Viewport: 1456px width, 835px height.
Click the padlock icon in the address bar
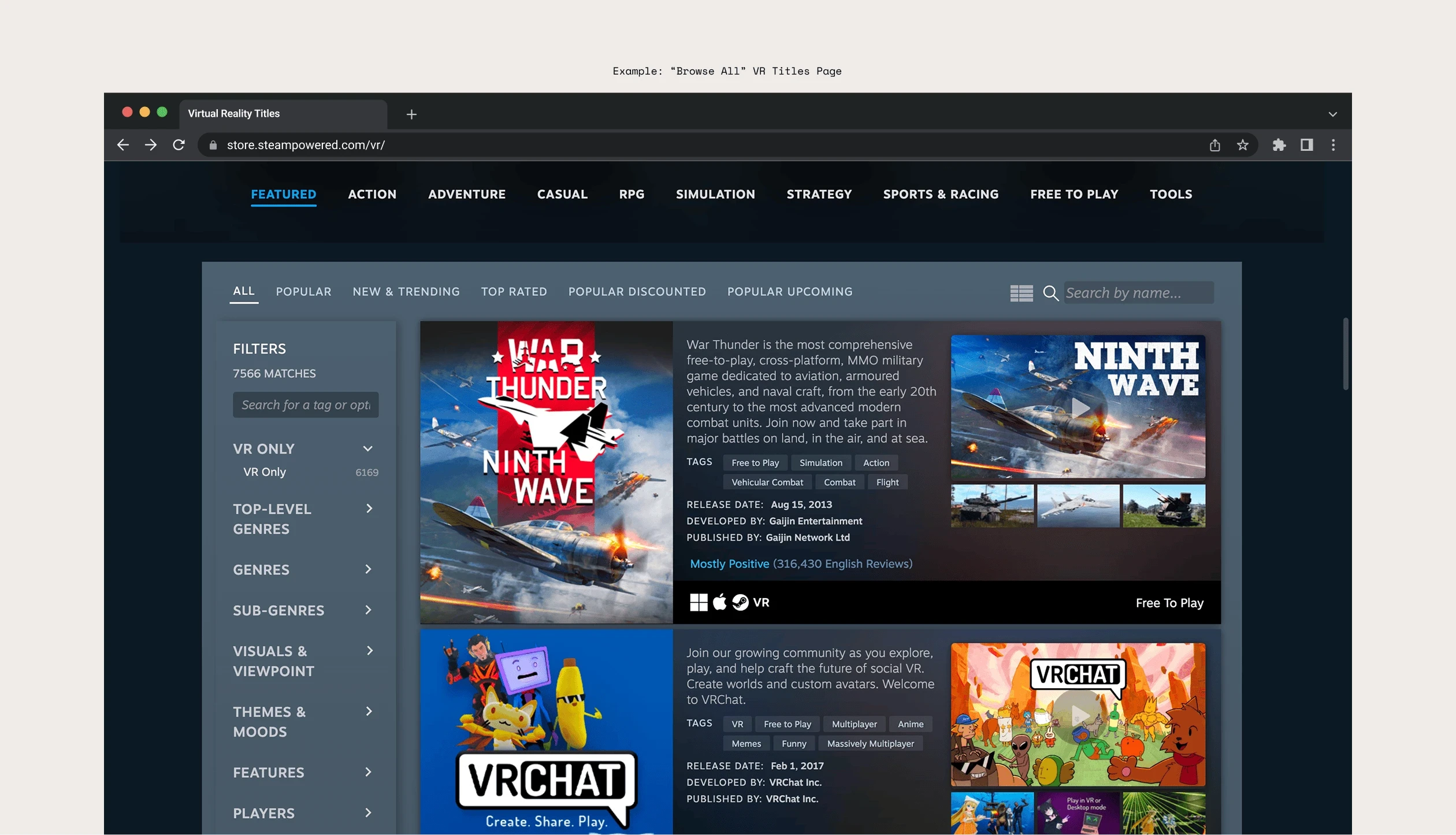click(213, 145)
